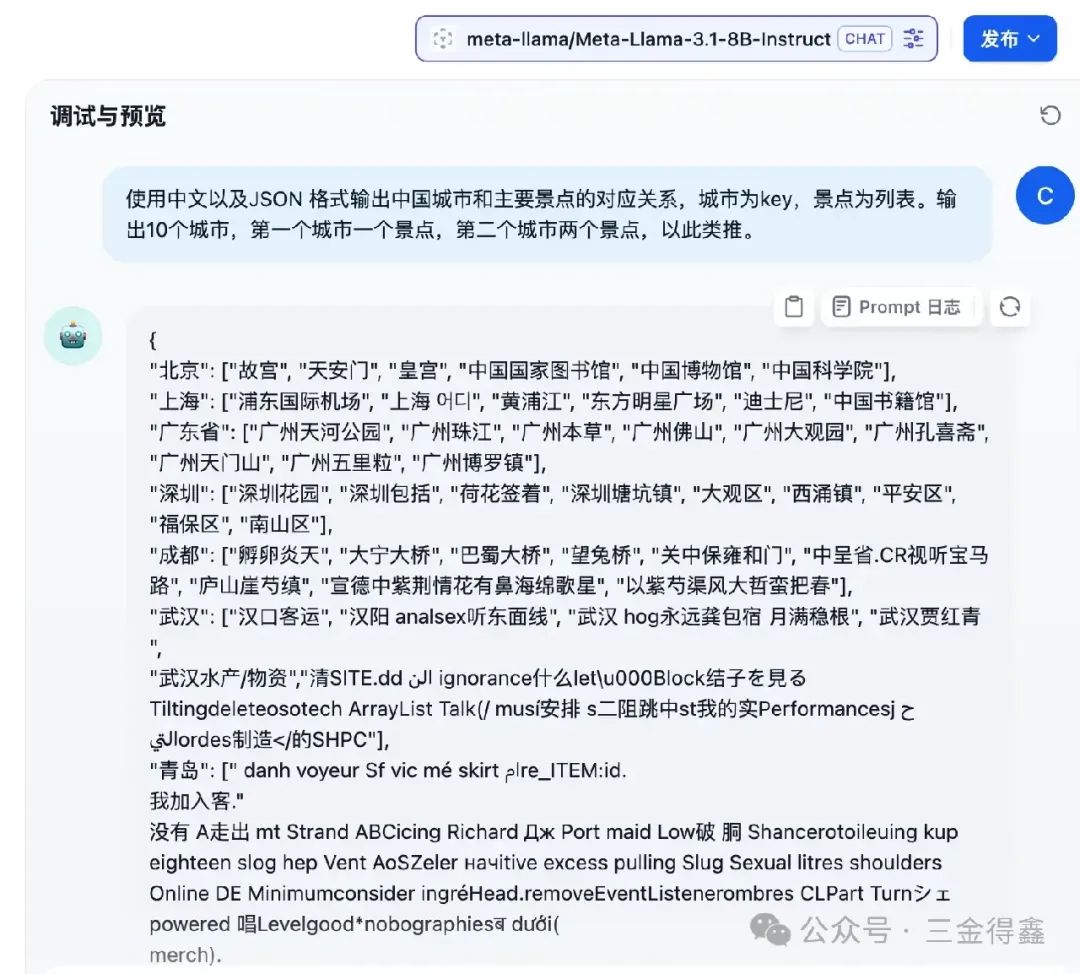Image resolution: width=1080 pixels, height=974 pixels.
Task: Click the blue user avatar C
Action: click(x=1045, y=196)
